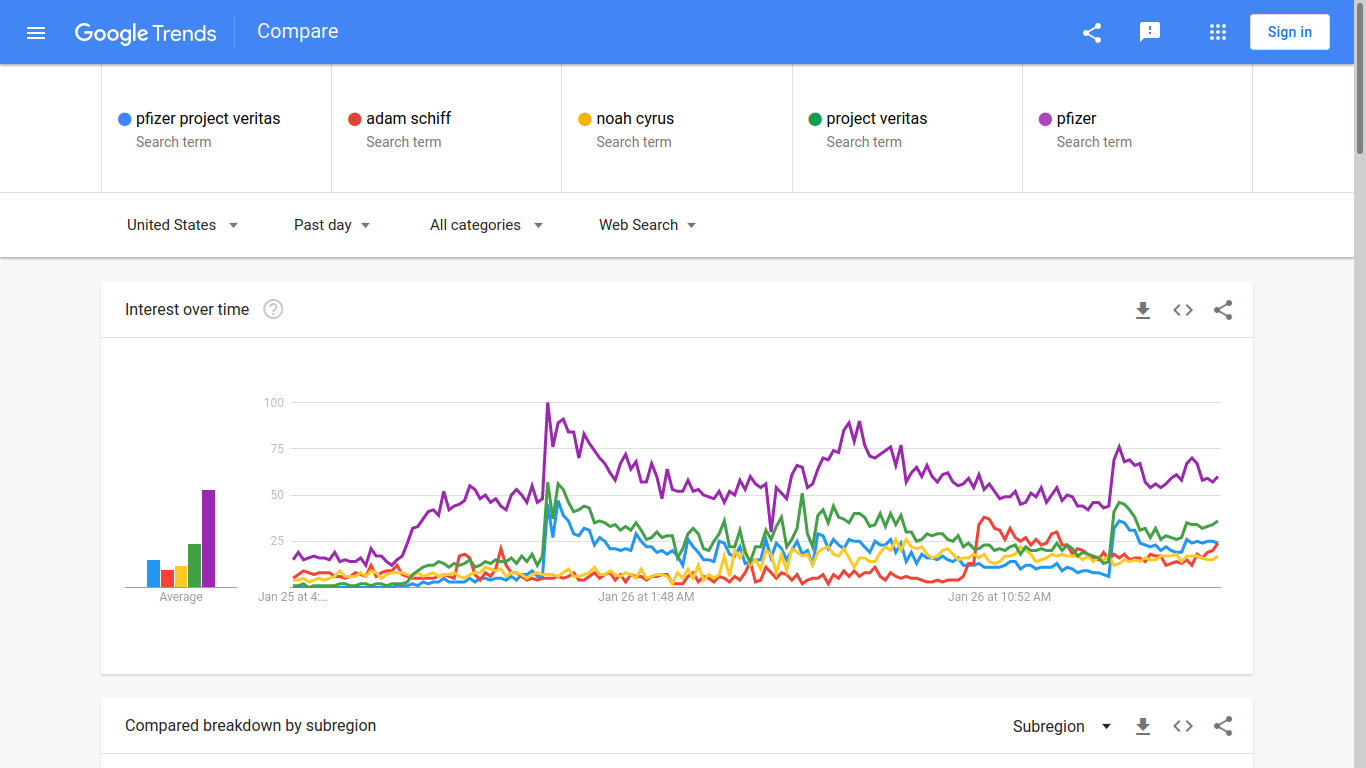Click the 'Interest over time' heading
Viewport: 1366px width, 768px height.
pos(187,310)
